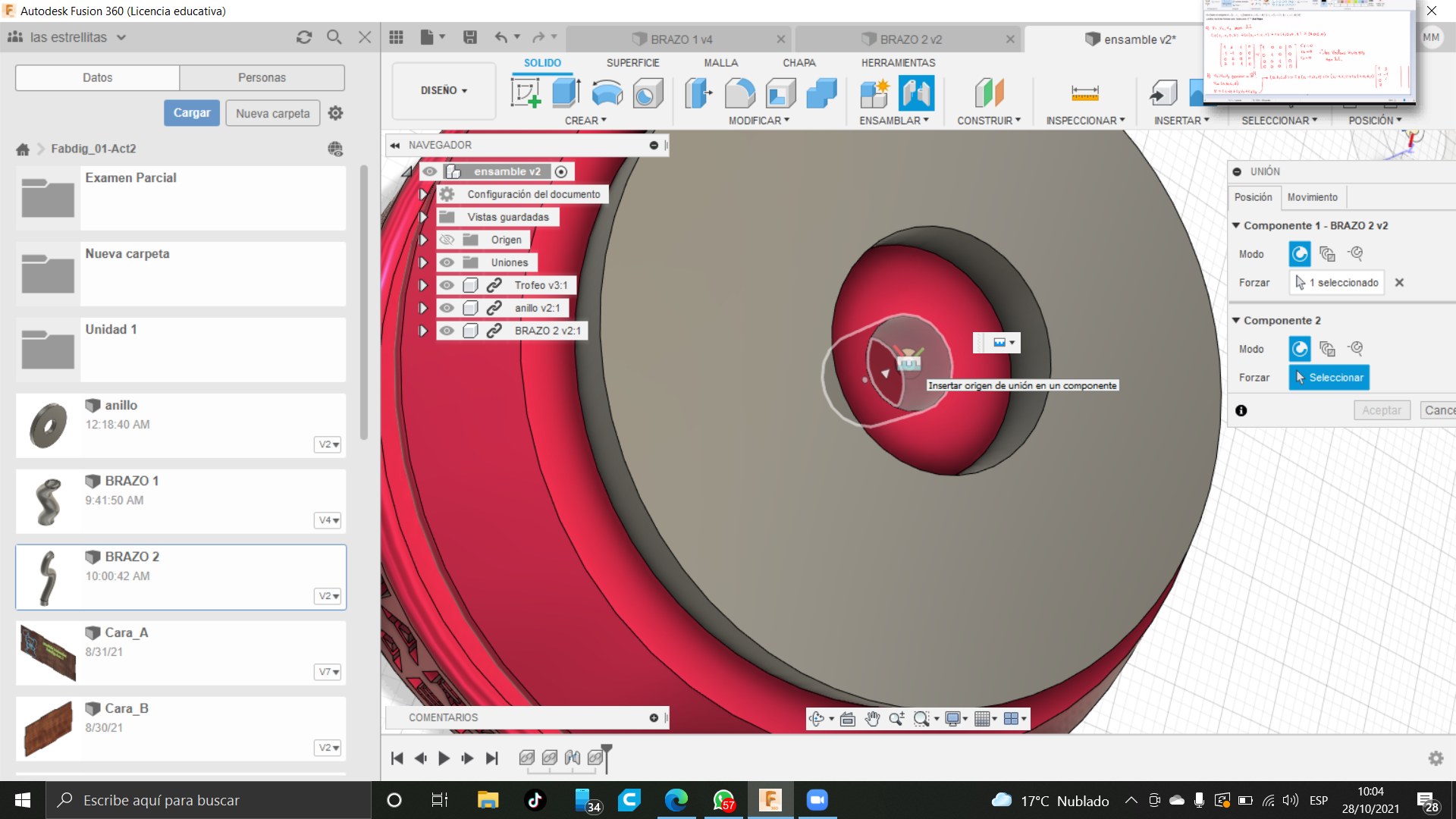Refresh the data panel with the refresh icon

pyautogui.click(x=304, y=37)
